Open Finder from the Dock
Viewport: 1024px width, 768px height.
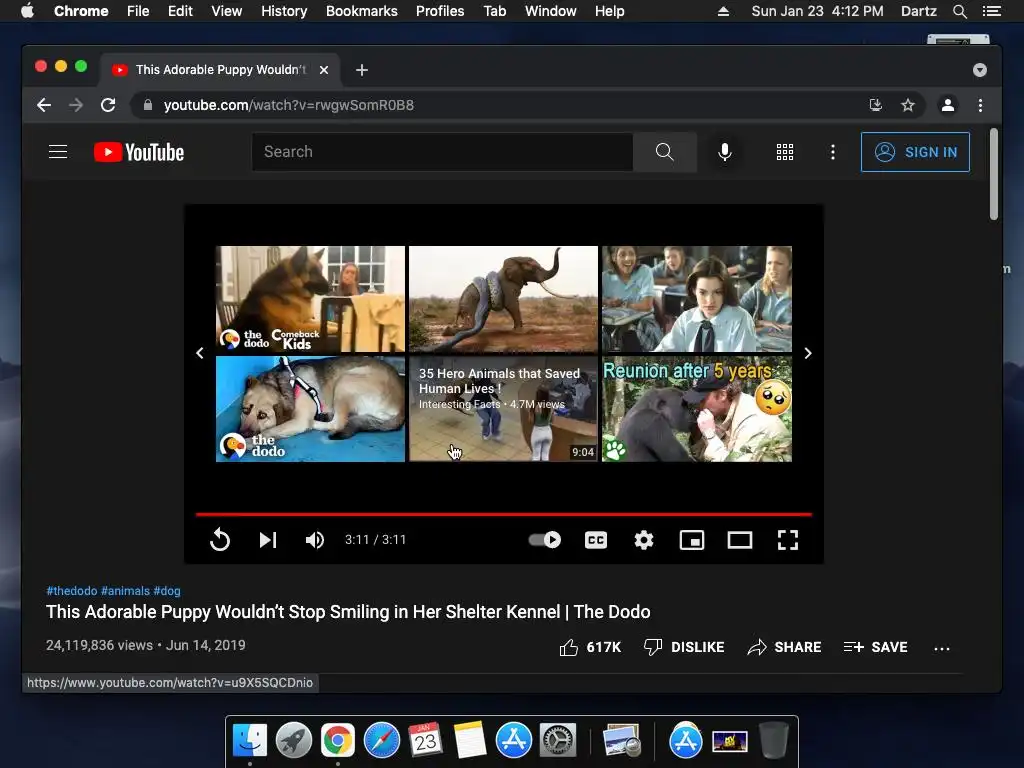point(250,741)
